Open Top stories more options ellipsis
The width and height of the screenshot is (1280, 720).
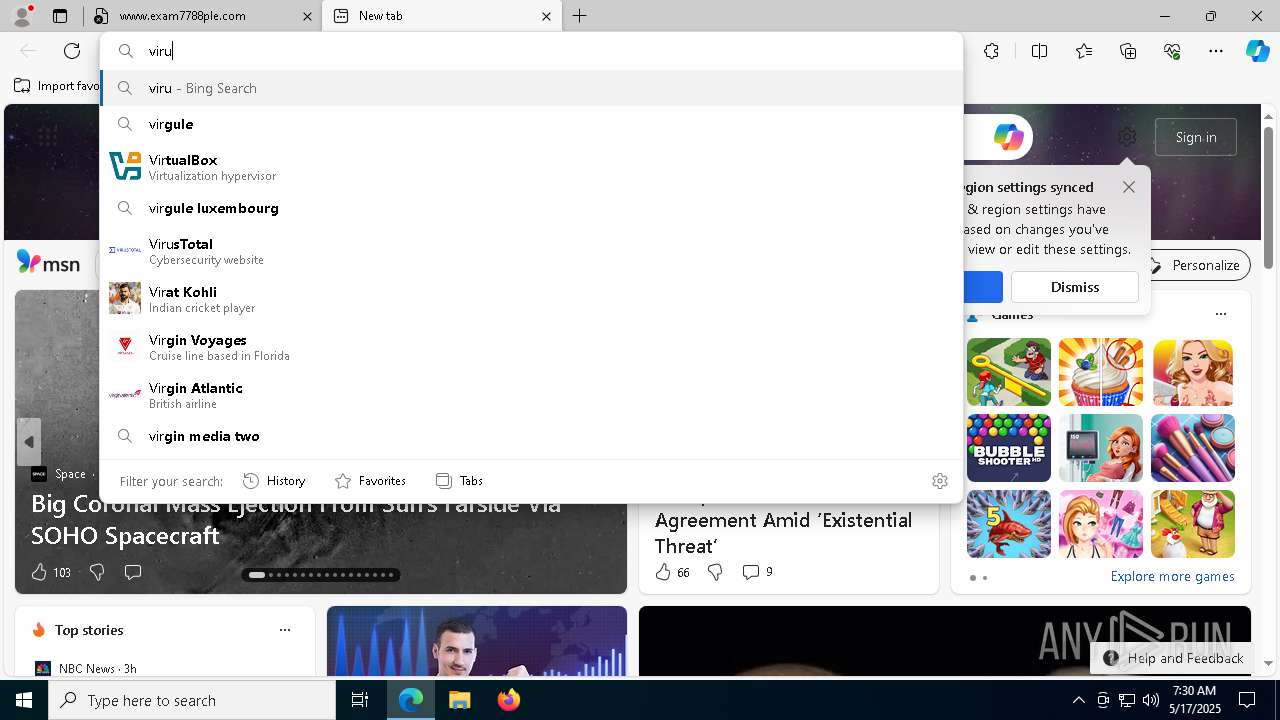pyautogui.click(x=285, y=630)
